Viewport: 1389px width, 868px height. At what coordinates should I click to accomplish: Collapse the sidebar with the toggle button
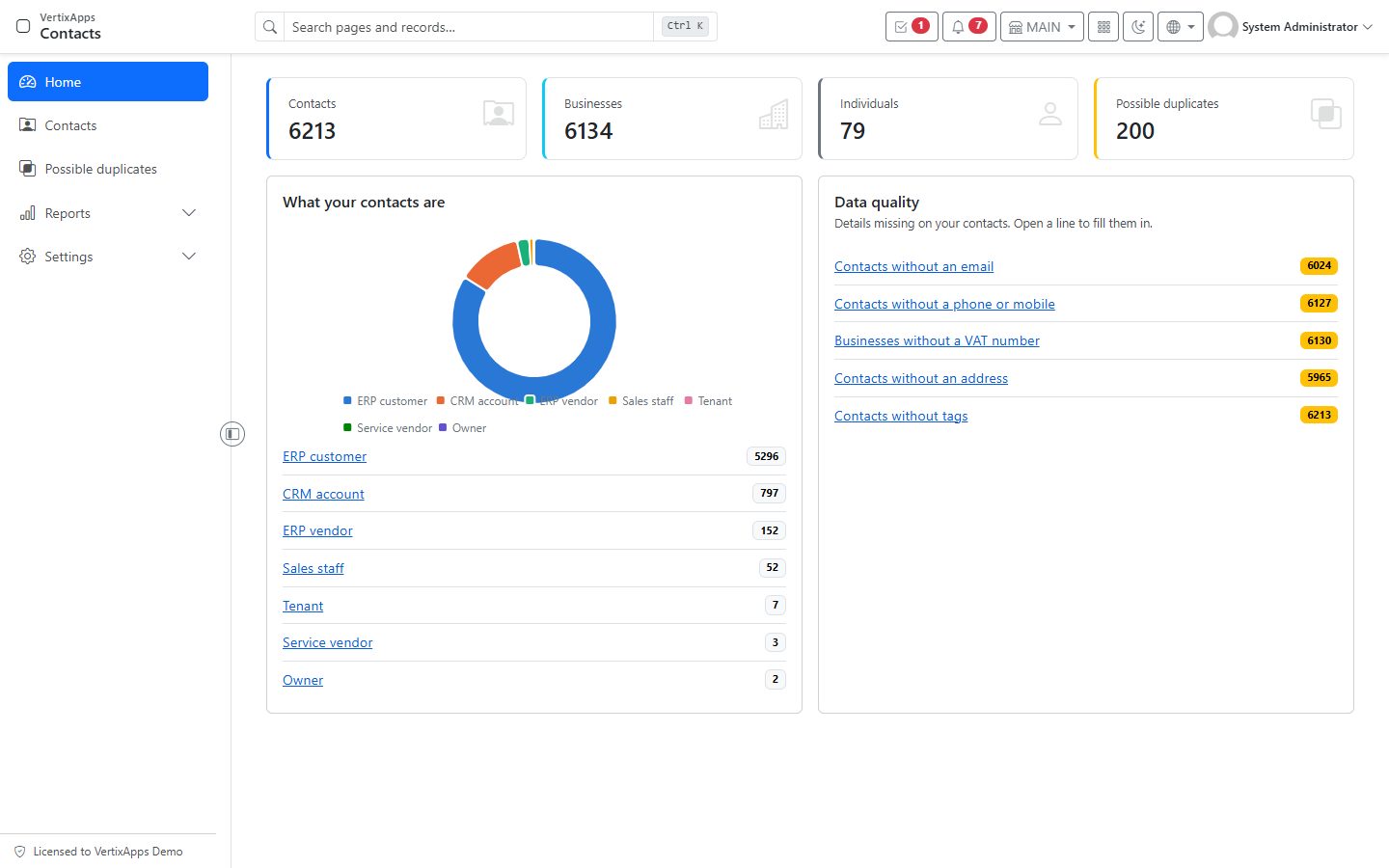tap(232, 434)
